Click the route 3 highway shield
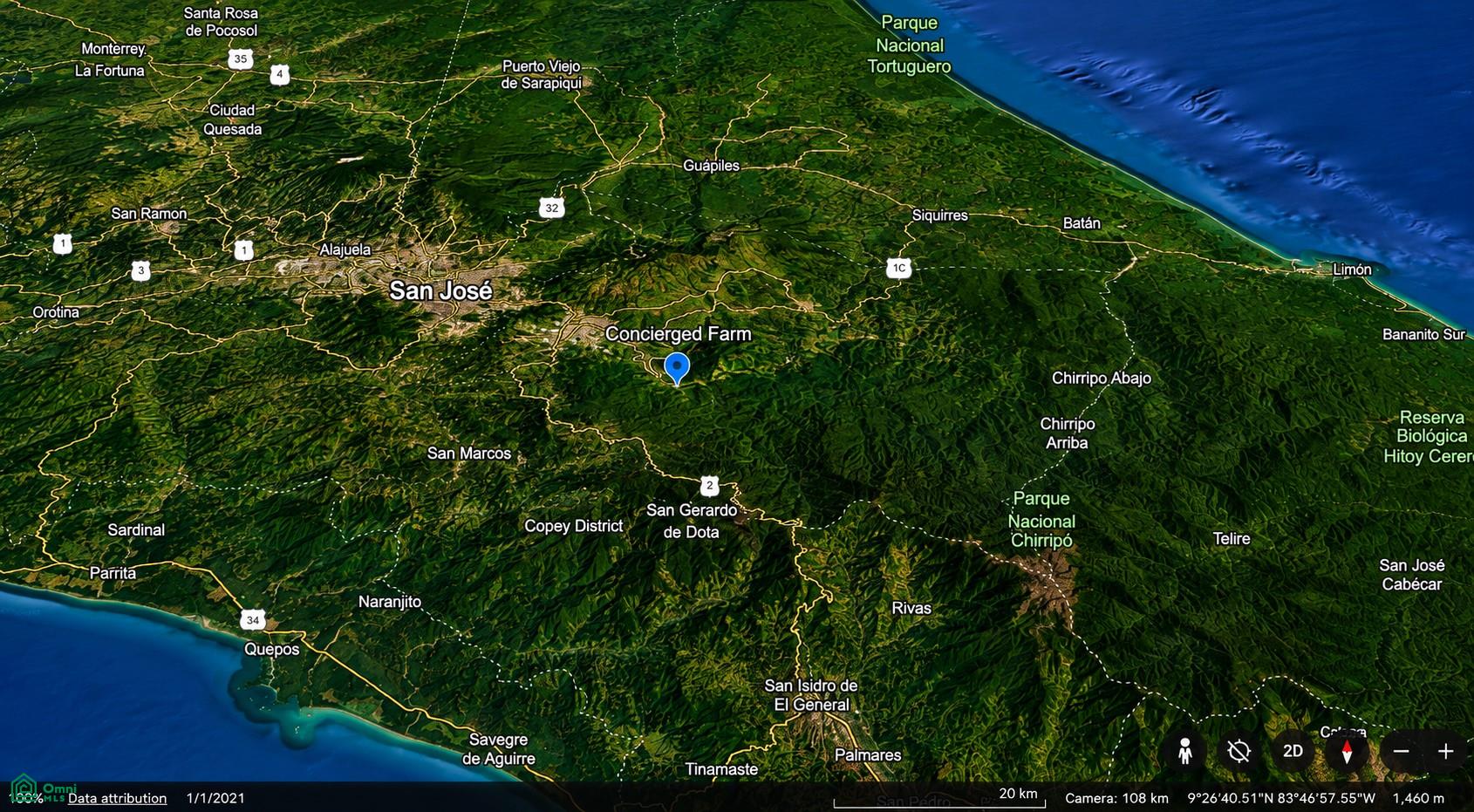The image size is (1474, 812). pyautogui.click(x=141, y=270)
